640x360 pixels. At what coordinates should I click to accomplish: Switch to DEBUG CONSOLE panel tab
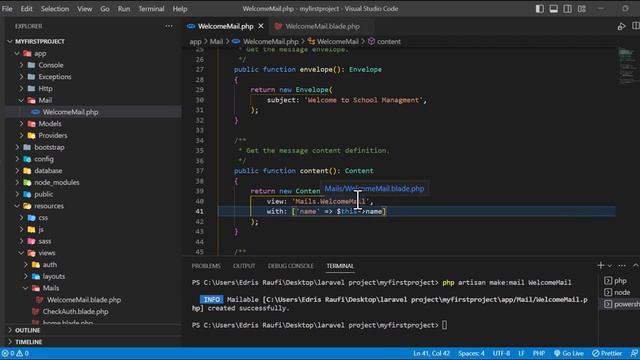291,266
